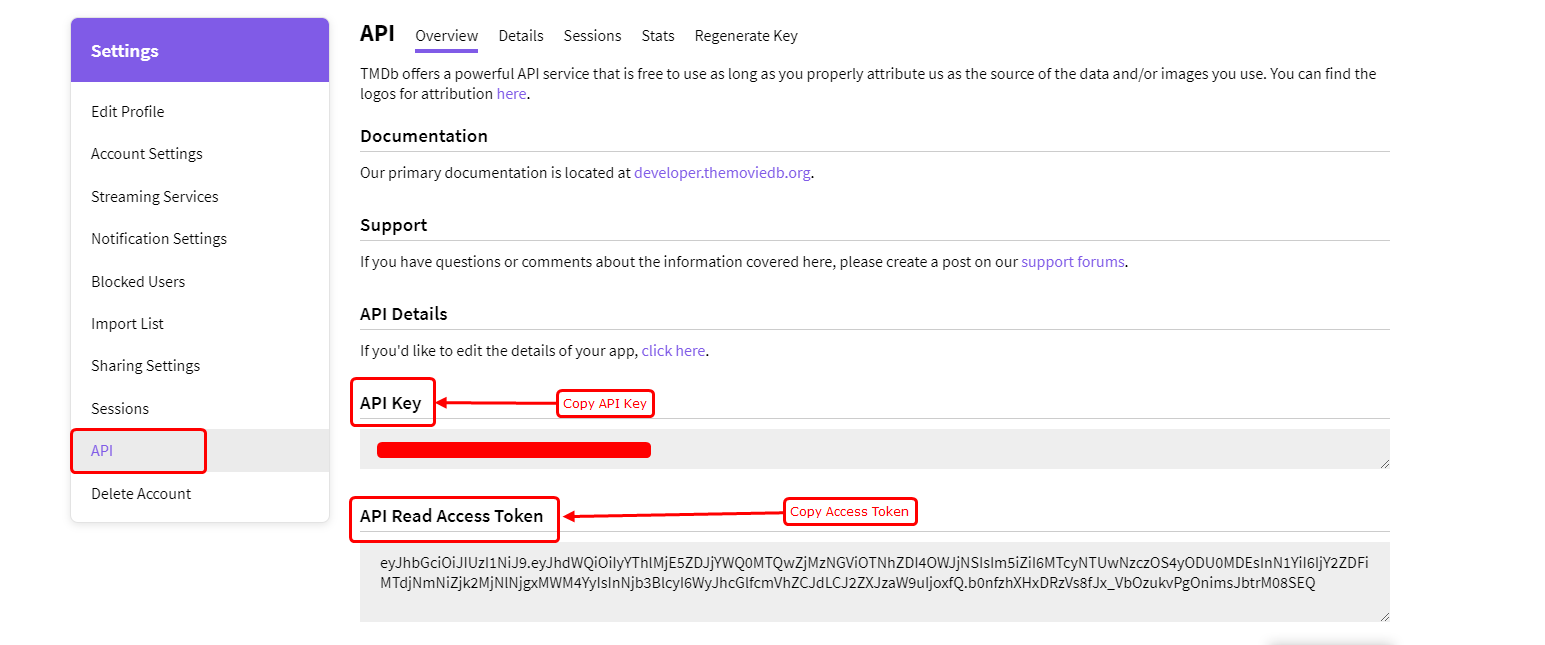The image size is (1545, 645).
Task: Open the Sessions tab beside Details
Action: [592, 36]
